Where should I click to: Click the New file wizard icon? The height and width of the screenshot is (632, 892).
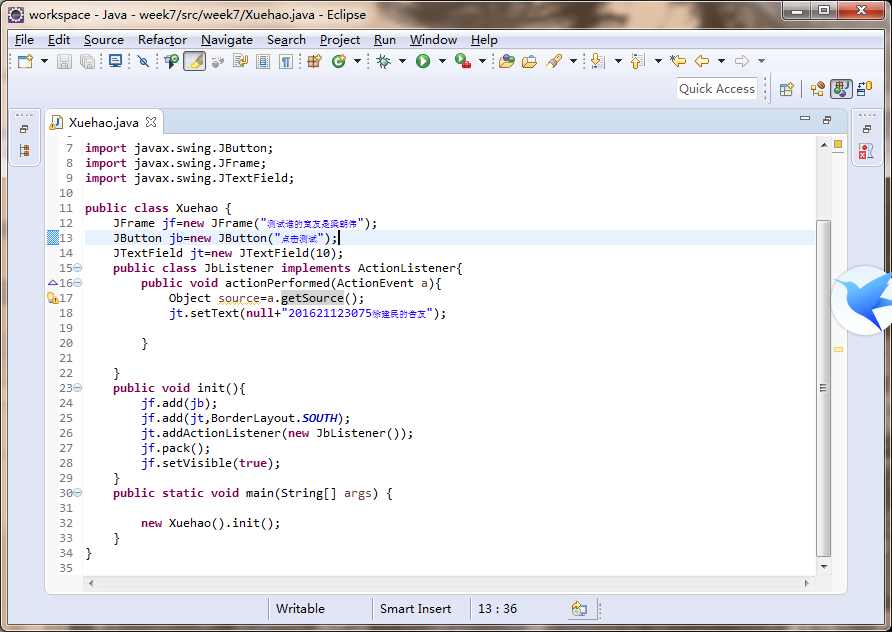point(25,61)
